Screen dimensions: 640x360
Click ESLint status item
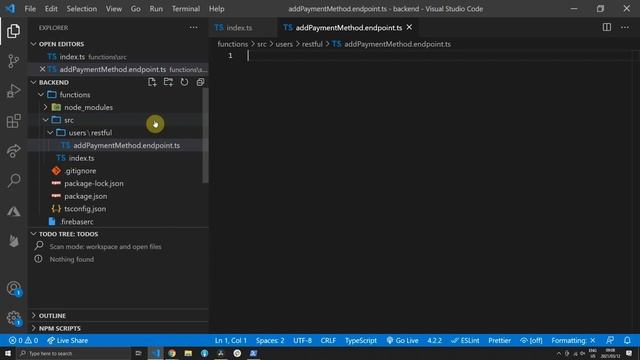tap(465, 340)
